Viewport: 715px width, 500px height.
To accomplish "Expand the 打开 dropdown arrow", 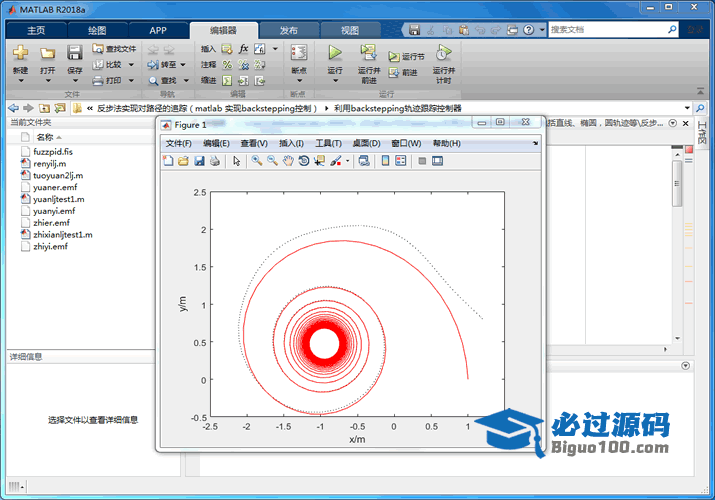I will [48, 81].
